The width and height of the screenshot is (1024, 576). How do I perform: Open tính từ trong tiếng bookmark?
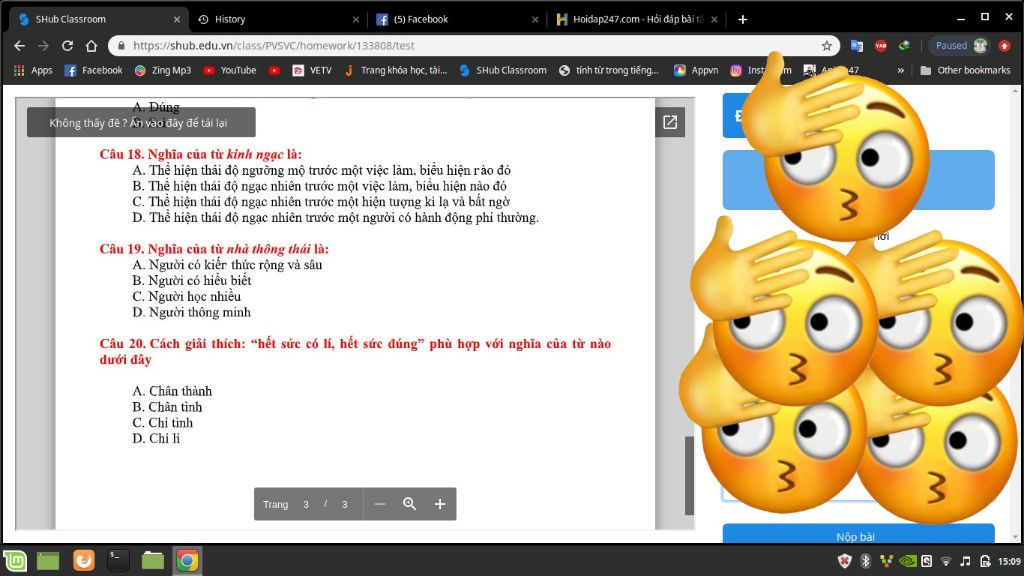[609, 71]
